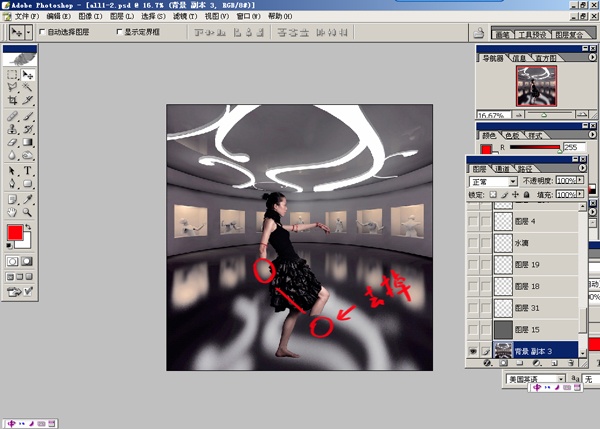This screenshot has height=429, width=600.
Task: Select the Pen tool
Action: (x=12, y=183)
